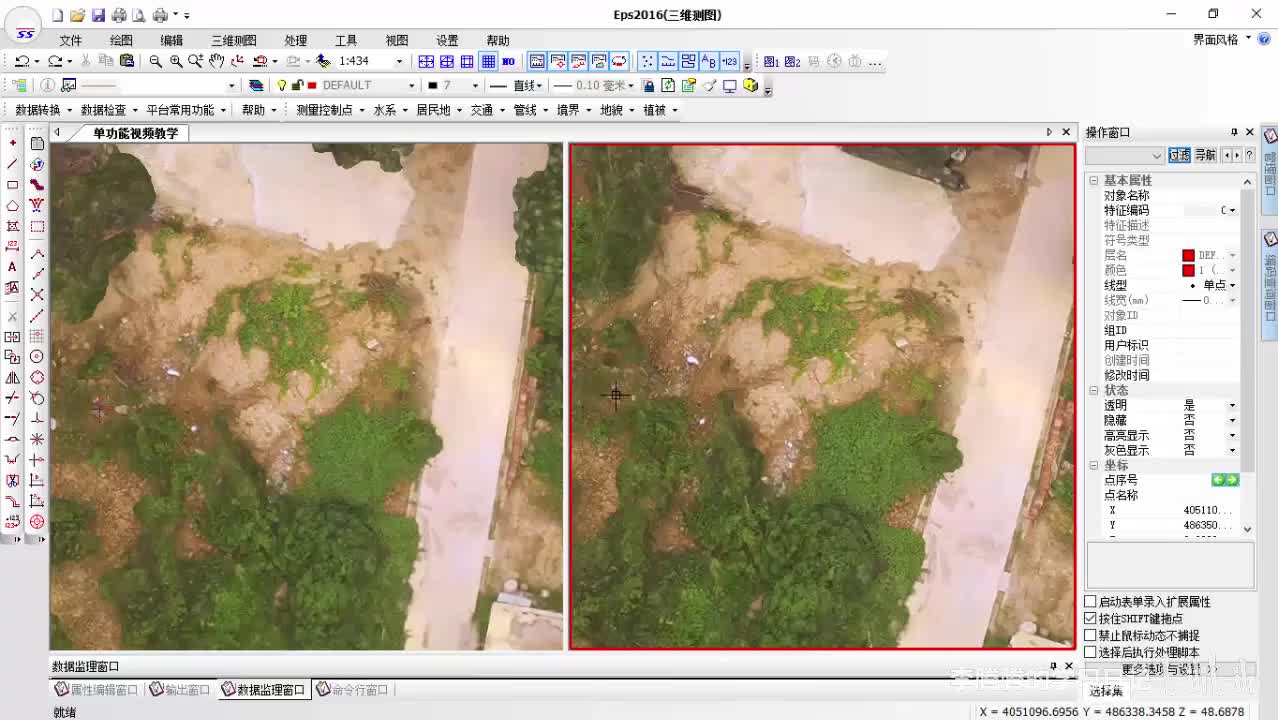Click the layer lock icon
This screenshot has width=1278, height=720.
(297, 86)
